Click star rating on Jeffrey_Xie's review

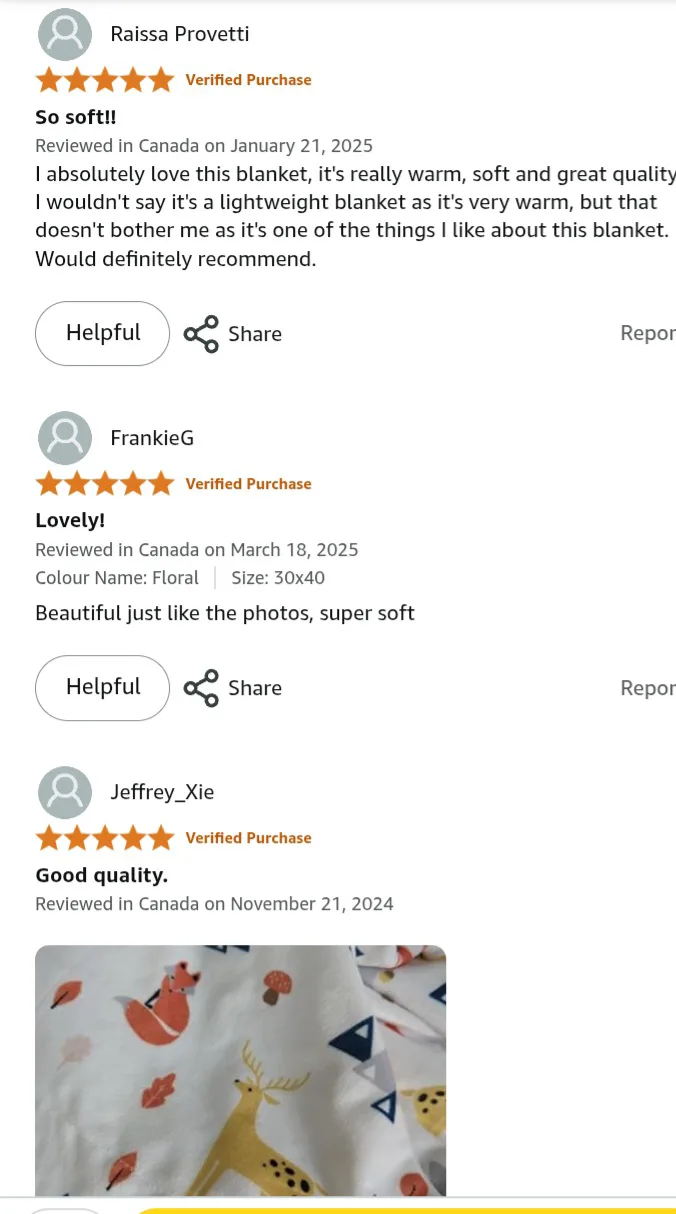click(104, 838)
